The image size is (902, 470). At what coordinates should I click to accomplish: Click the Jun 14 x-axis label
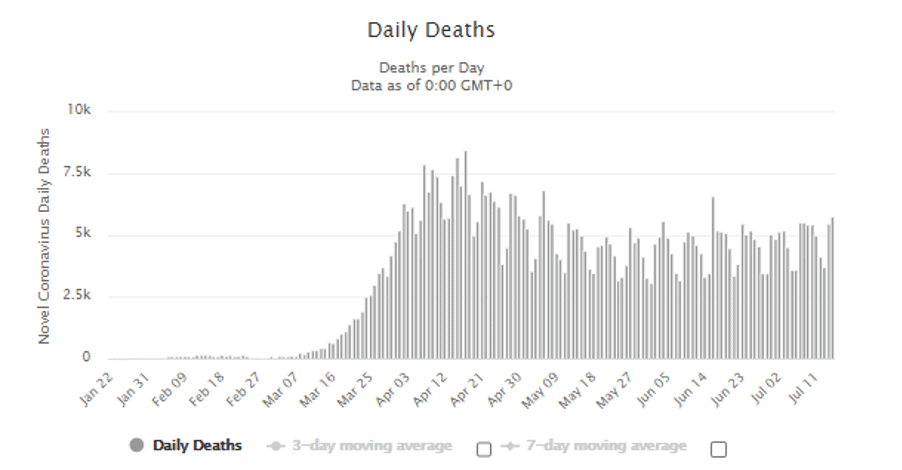[691, 390]
